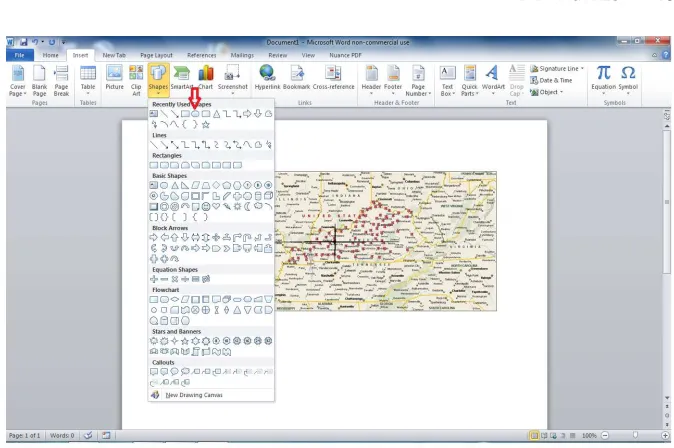Switch to the Home tab
Image resolution: width=674 pixels, height=448 pixels.
point(50,55)
